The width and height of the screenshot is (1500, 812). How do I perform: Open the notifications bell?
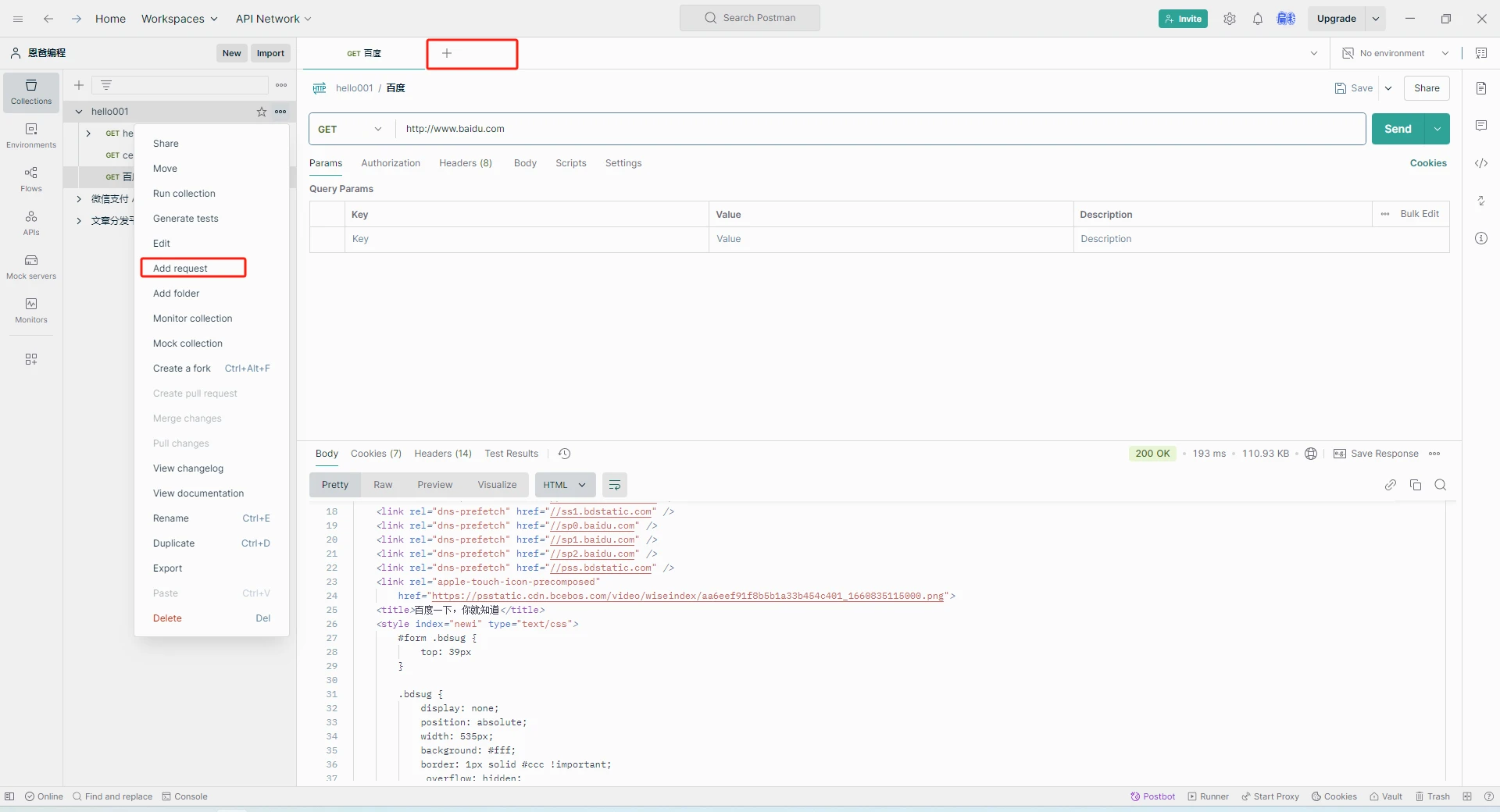click(1258, 19)
